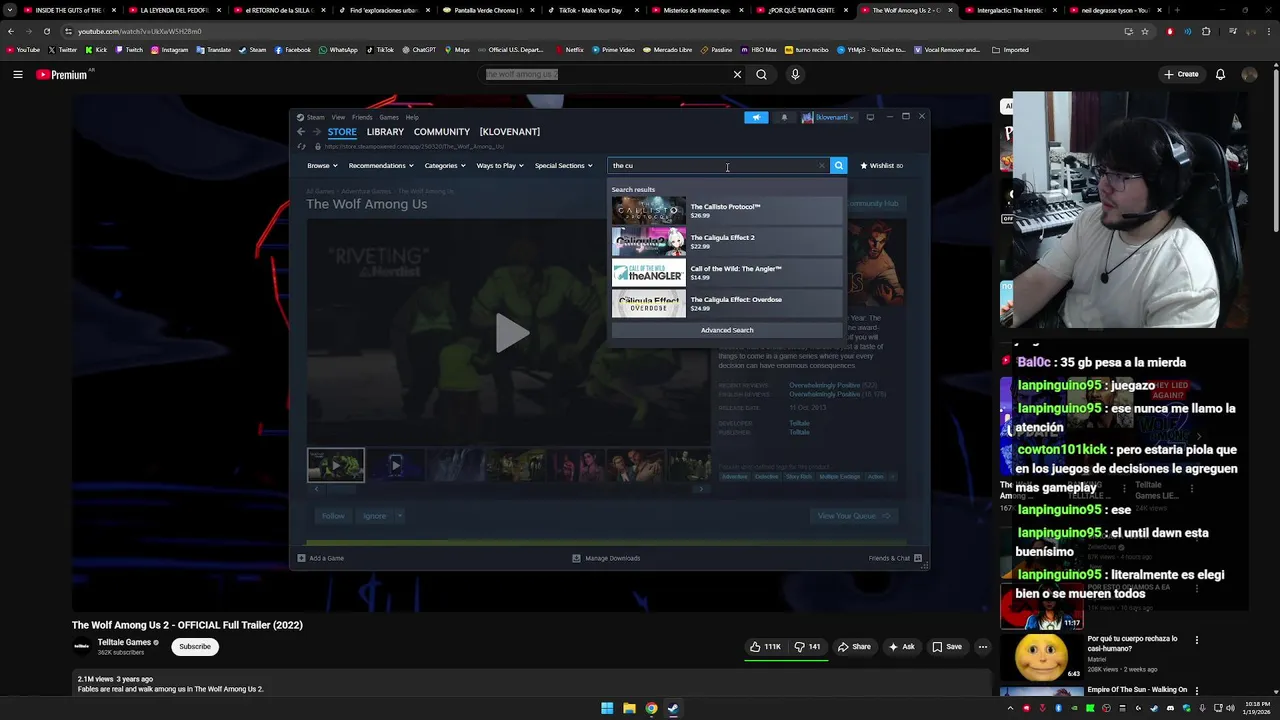Open Steam notifications bell
The image size is (1280, 720).
pos(784,117)
